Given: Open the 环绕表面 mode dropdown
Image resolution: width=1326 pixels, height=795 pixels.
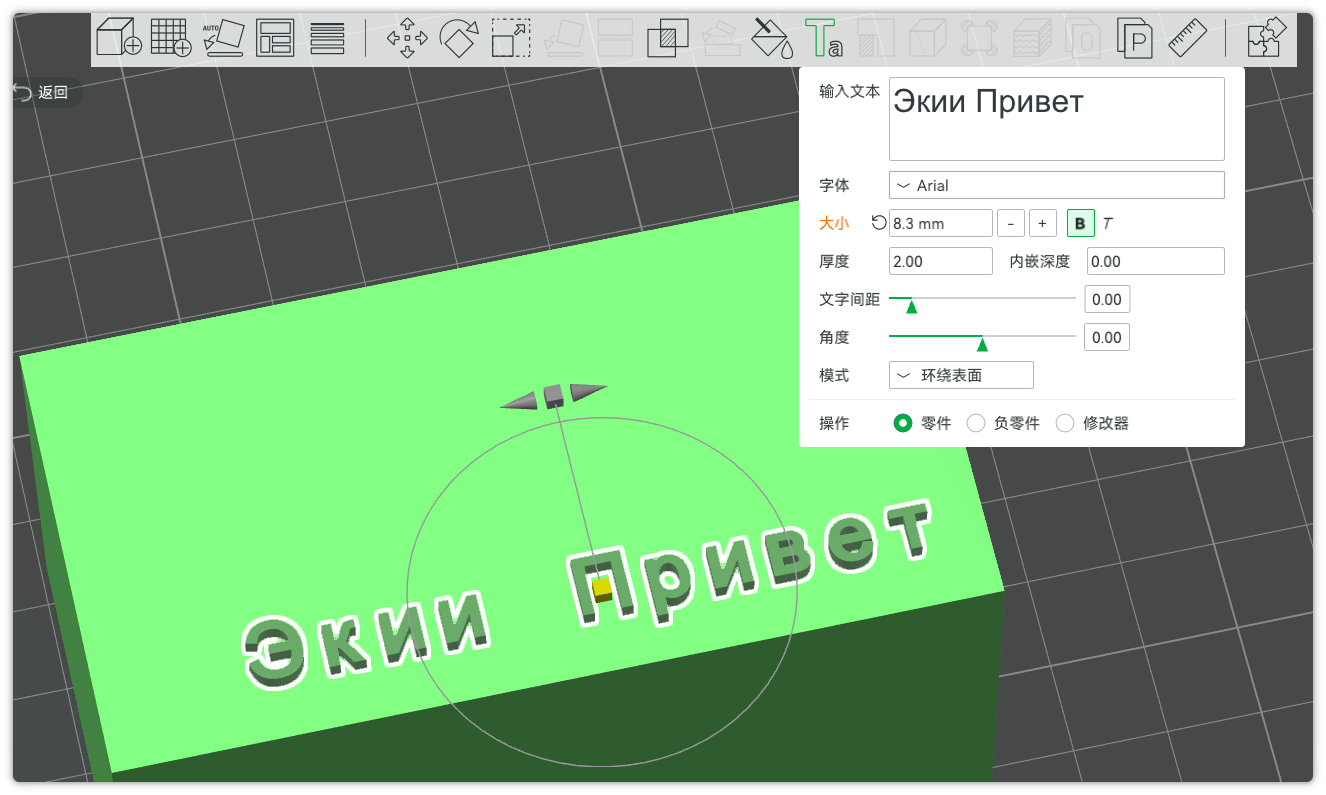Looking at the screenshot, I should (961, 375).
